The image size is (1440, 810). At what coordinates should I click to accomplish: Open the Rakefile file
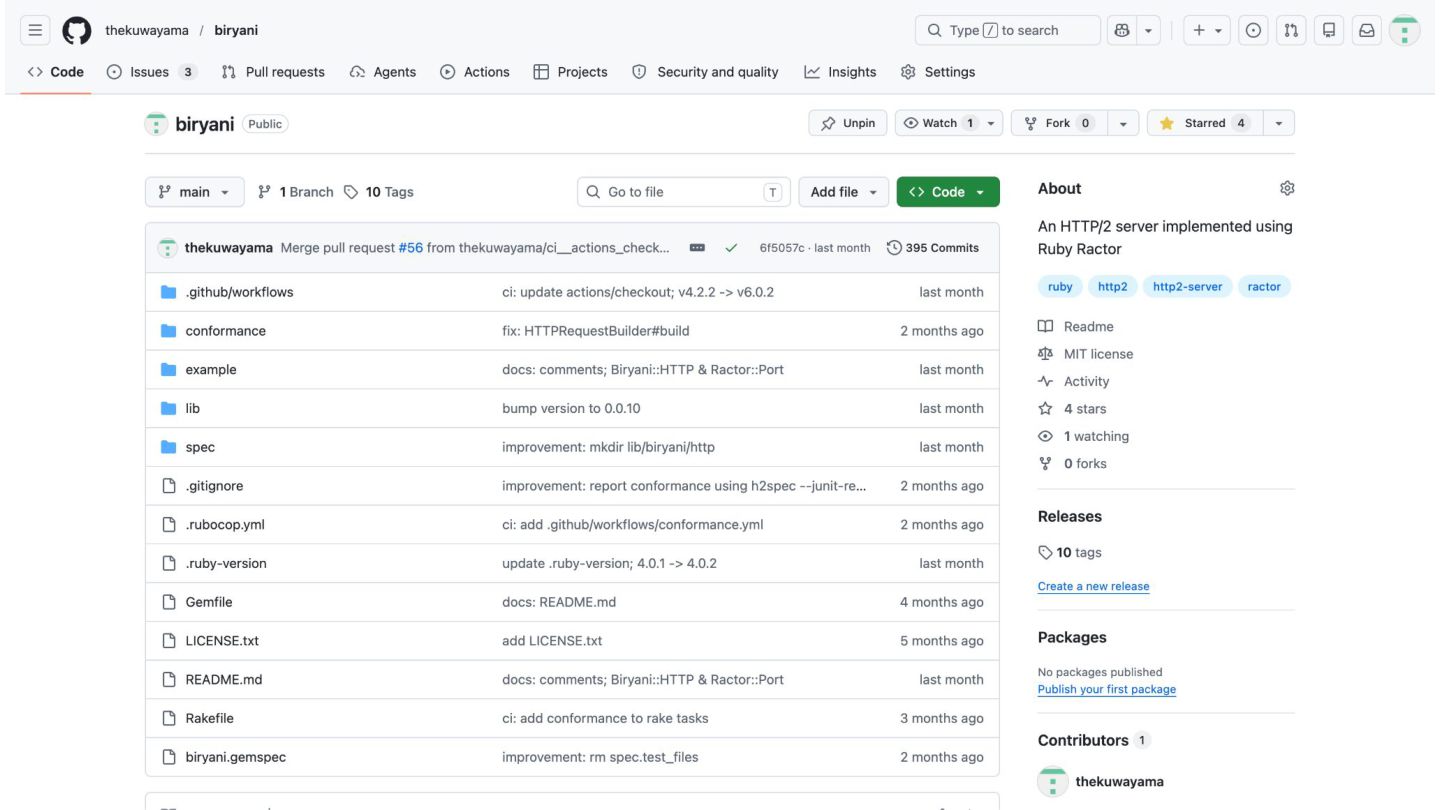[209, 718]
